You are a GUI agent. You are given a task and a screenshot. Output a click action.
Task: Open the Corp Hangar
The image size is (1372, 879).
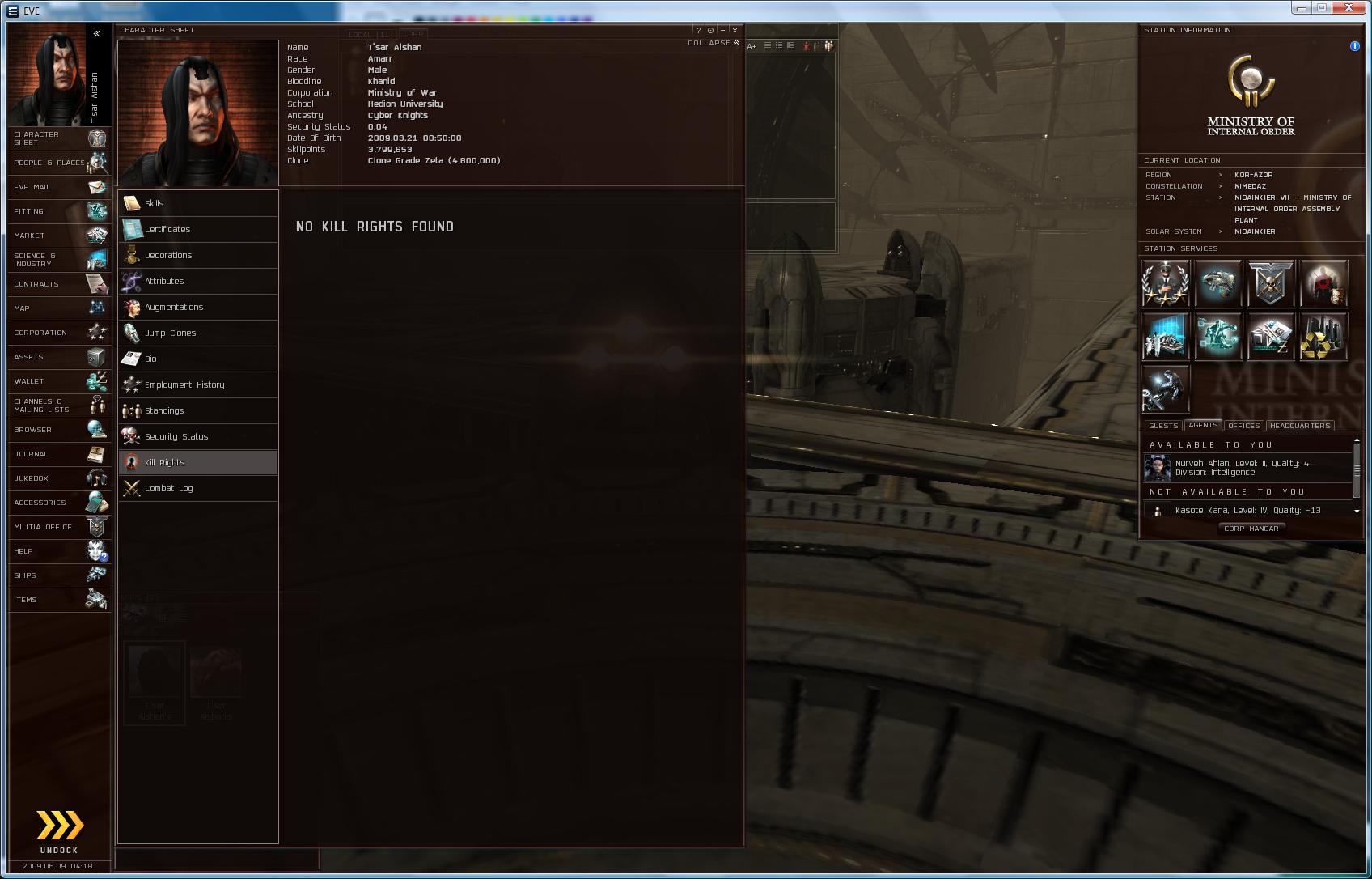(x=1251, y=529)
